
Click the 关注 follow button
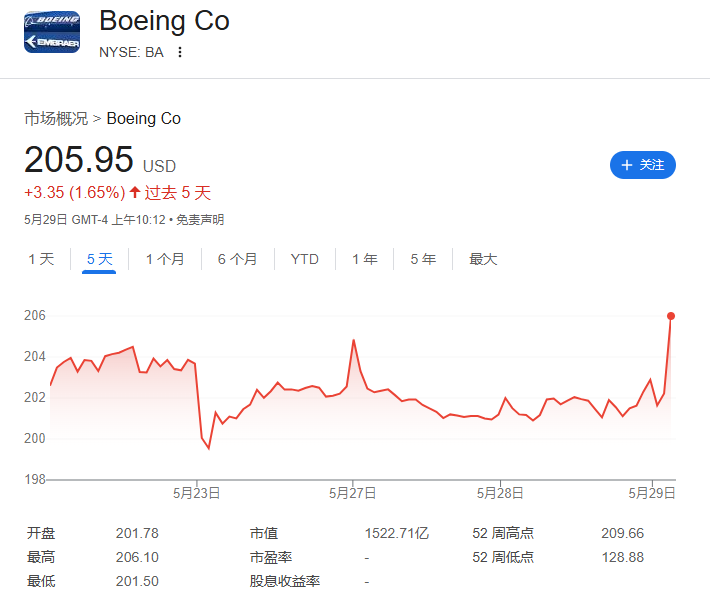coord(642,165)
